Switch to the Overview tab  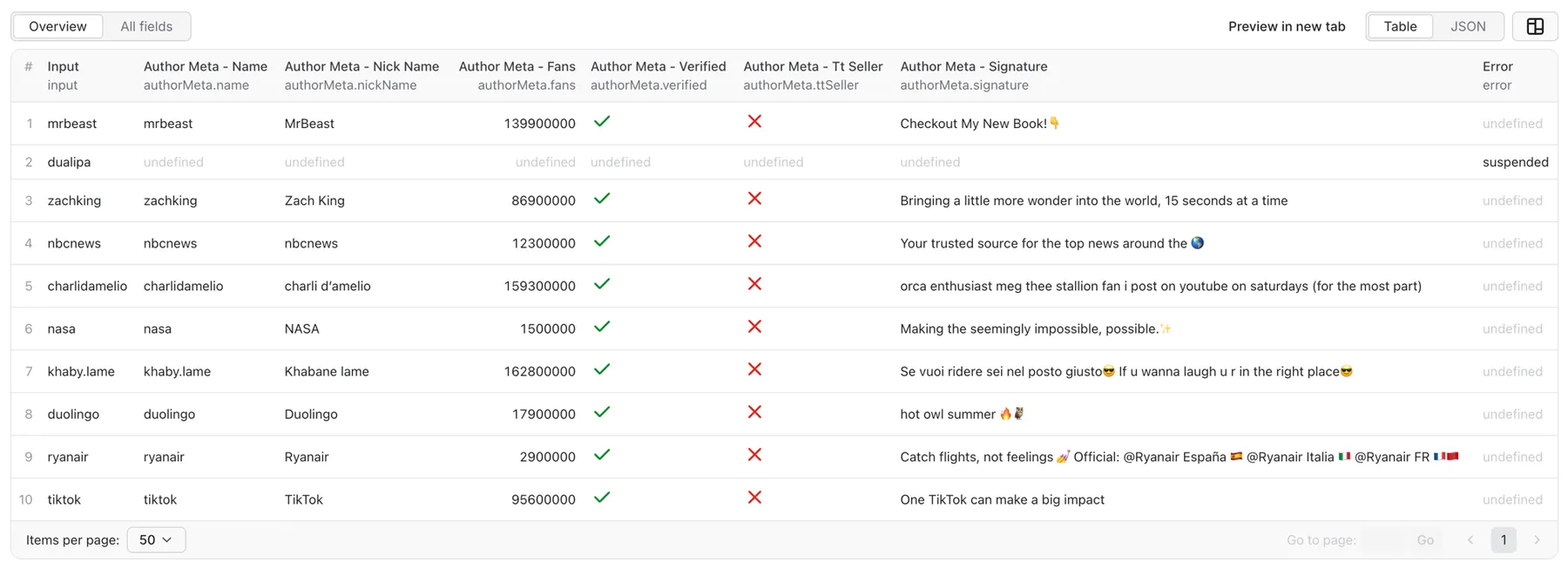57,26
